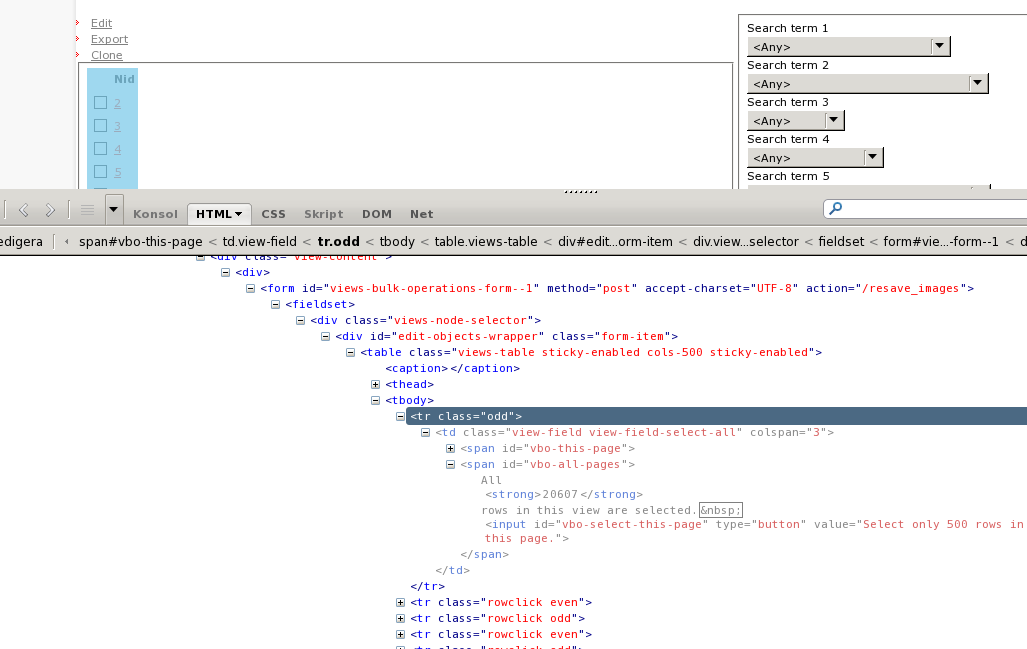
Task: Expand the span vbo-this-page node
Action: [x=450, y=448]
